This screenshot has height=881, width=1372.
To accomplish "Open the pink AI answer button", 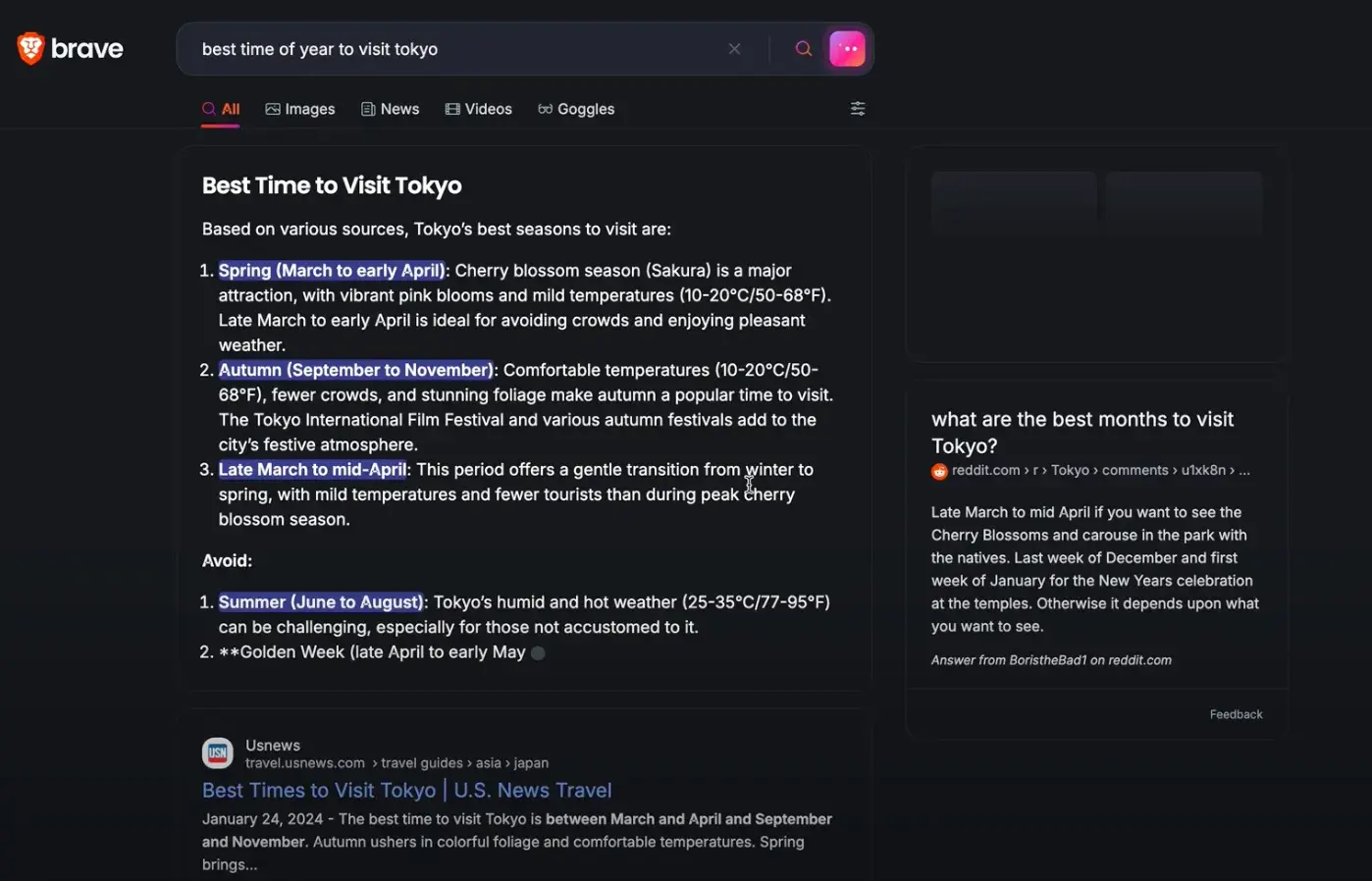I will coord(847,49).
